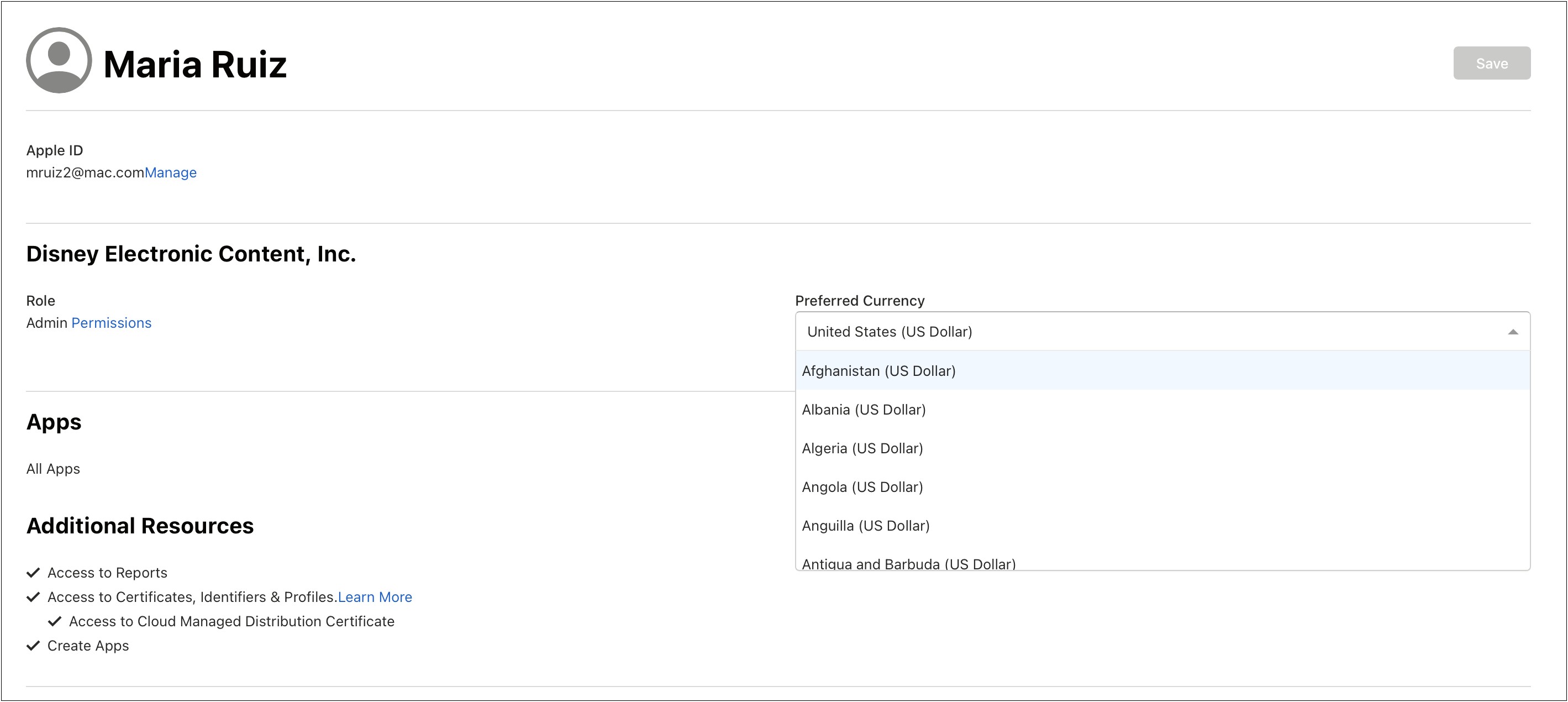The image size is (1568, 702).
Task: Select Afghanistan (US Dollar) from the list
Action: tap(1162, 371)
